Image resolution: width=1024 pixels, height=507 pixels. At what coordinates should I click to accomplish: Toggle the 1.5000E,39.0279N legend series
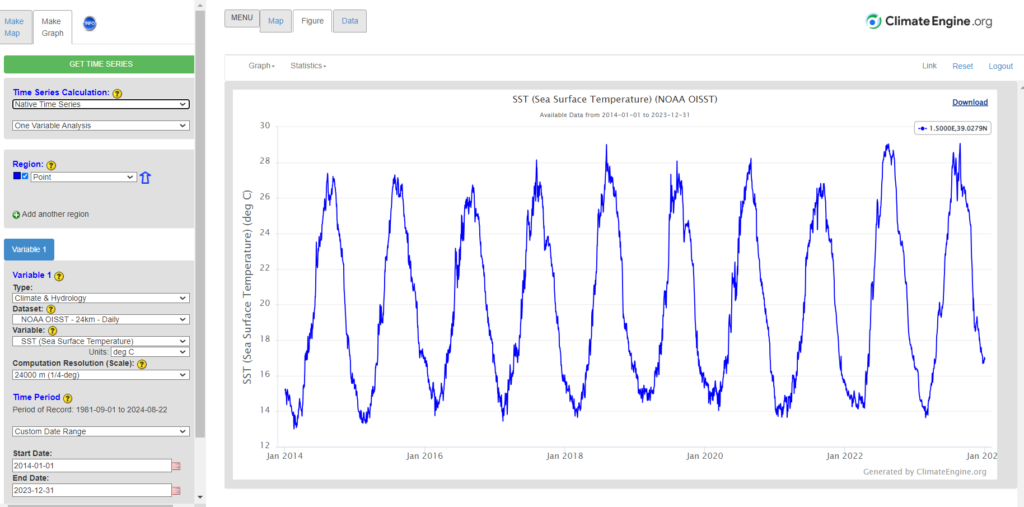(x=953, y=129)
